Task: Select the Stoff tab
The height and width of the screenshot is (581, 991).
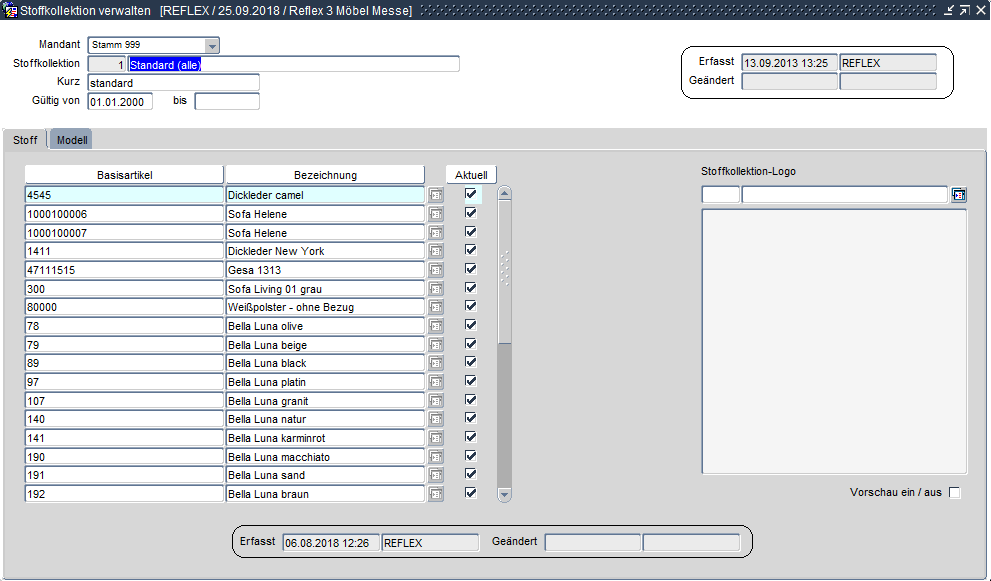Action: [x=25, y=140]
